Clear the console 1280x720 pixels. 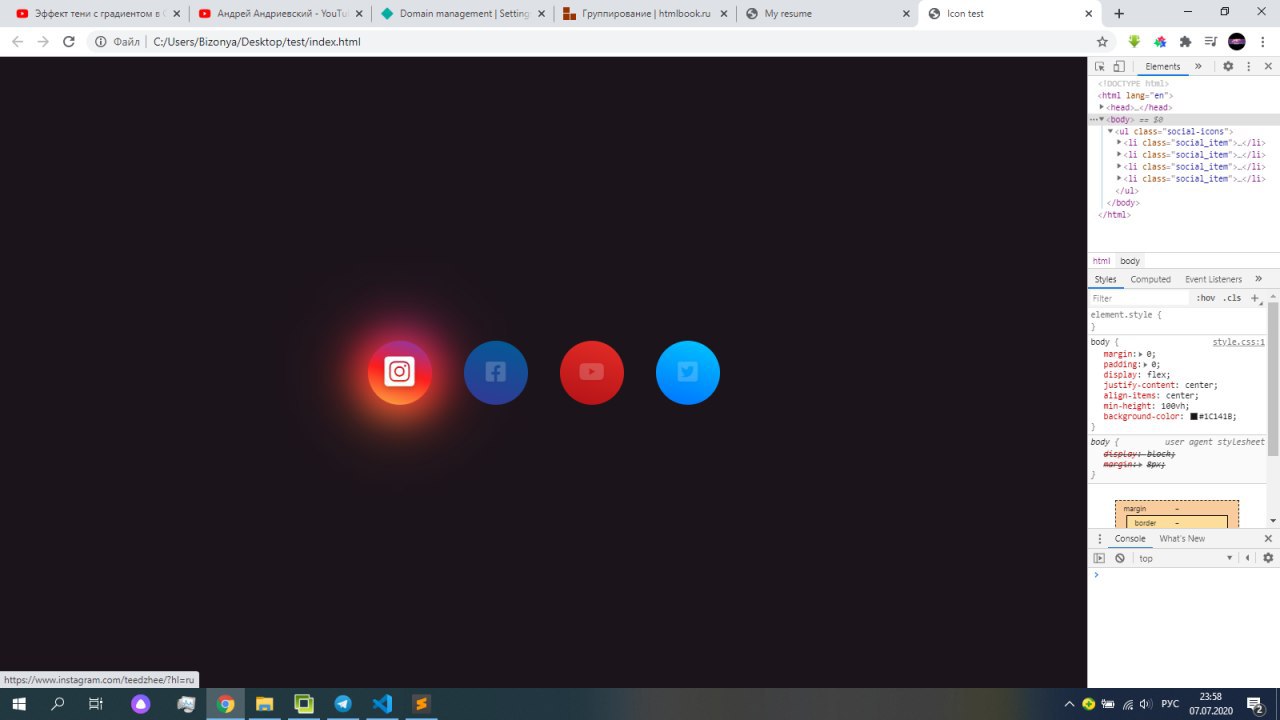(x=1120, y=558)
